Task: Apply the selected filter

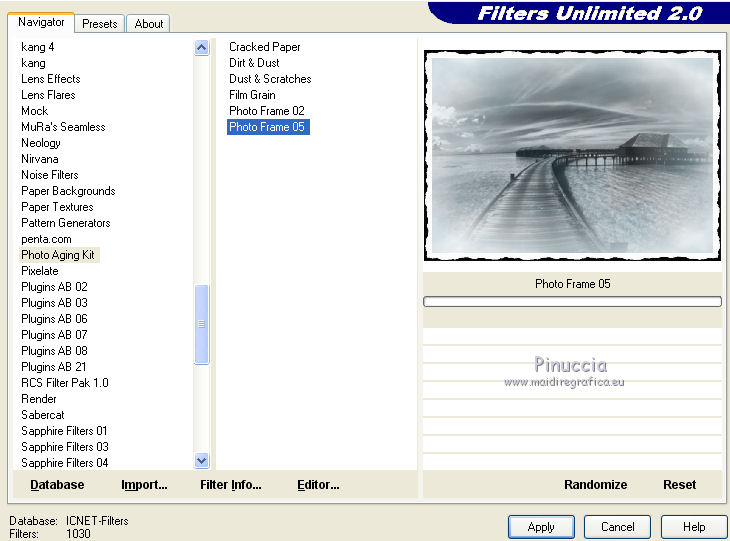Action: [541, 527]
